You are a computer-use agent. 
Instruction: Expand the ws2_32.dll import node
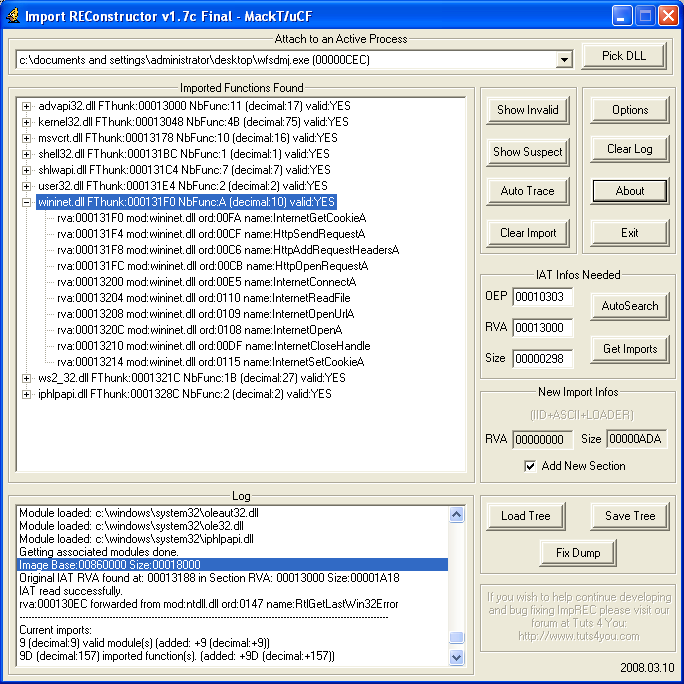click(26, 378)
